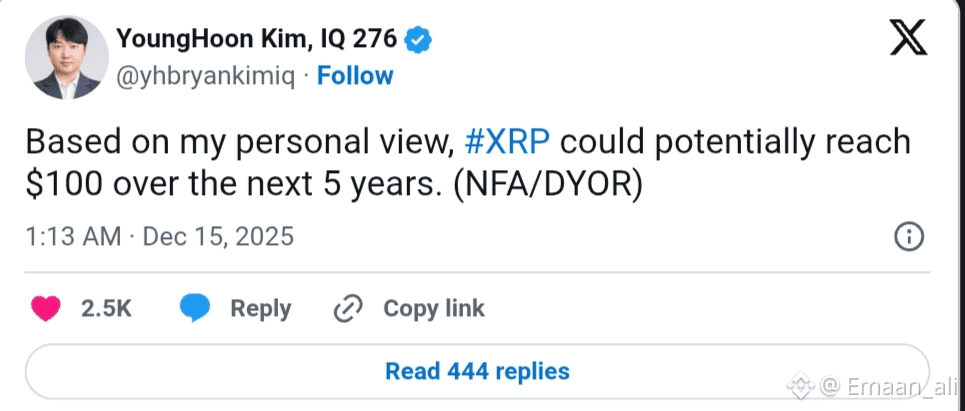Click the blue reply bubble icon

pyautogui.click(x=195, y=309)
